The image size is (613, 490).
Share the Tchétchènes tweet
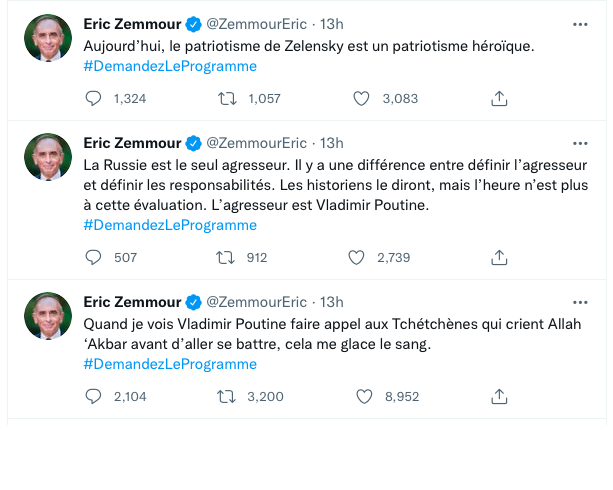click(498, 396)
